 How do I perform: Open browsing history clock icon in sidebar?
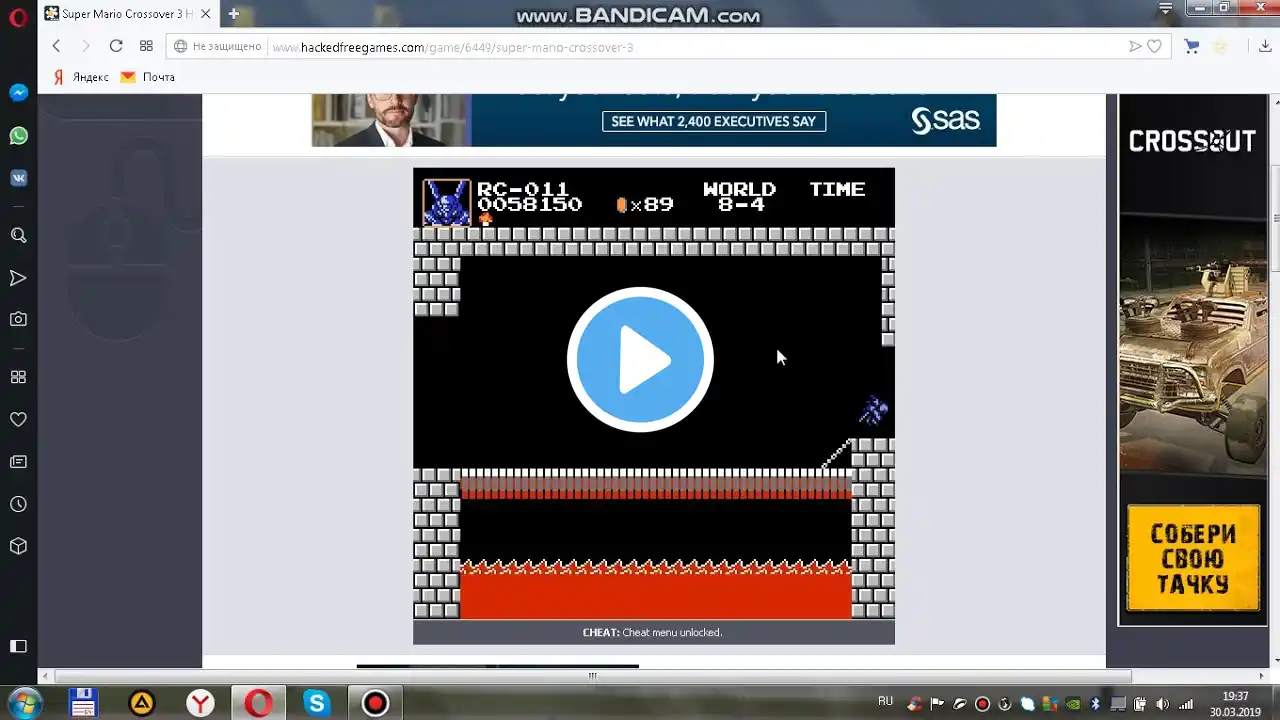(18, 504)
